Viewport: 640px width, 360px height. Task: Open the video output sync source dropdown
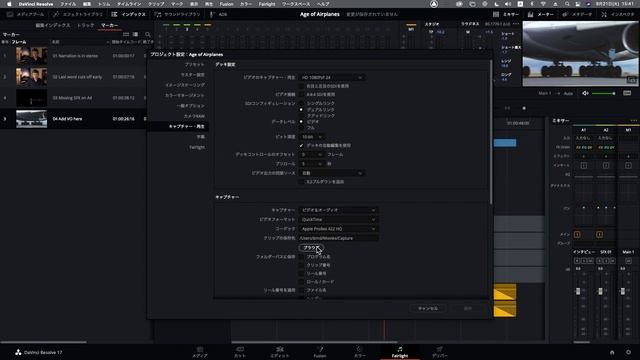[331, 173]
